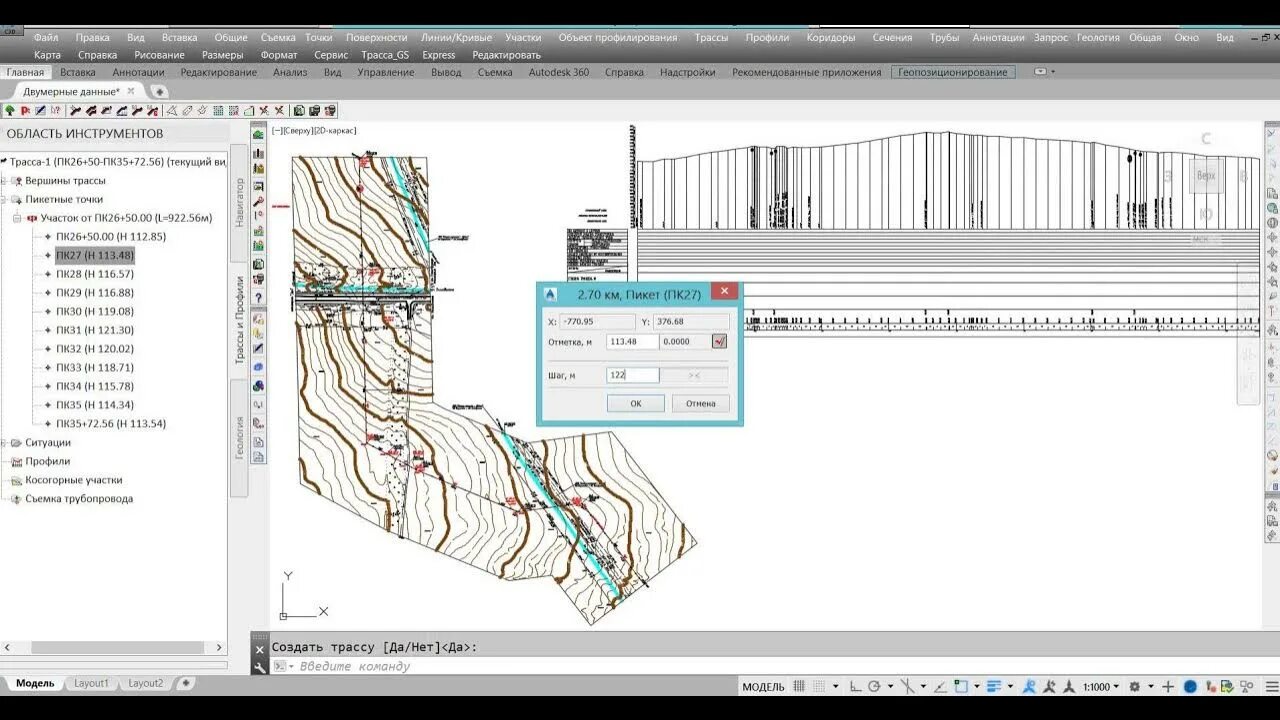Open object snap settings dropdown arrow
Viewport: 1280px width, 720px height.
click(976, 687)
